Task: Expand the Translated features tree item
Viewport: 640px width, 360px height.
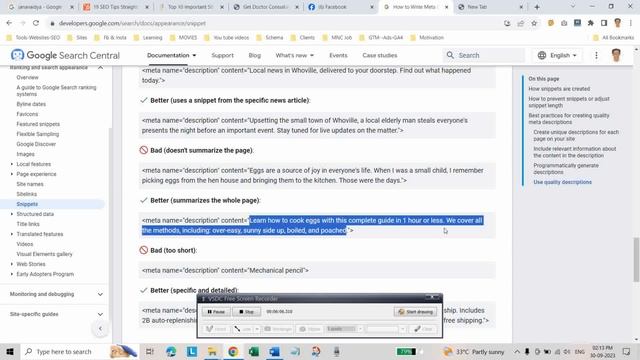Action: 12,234
